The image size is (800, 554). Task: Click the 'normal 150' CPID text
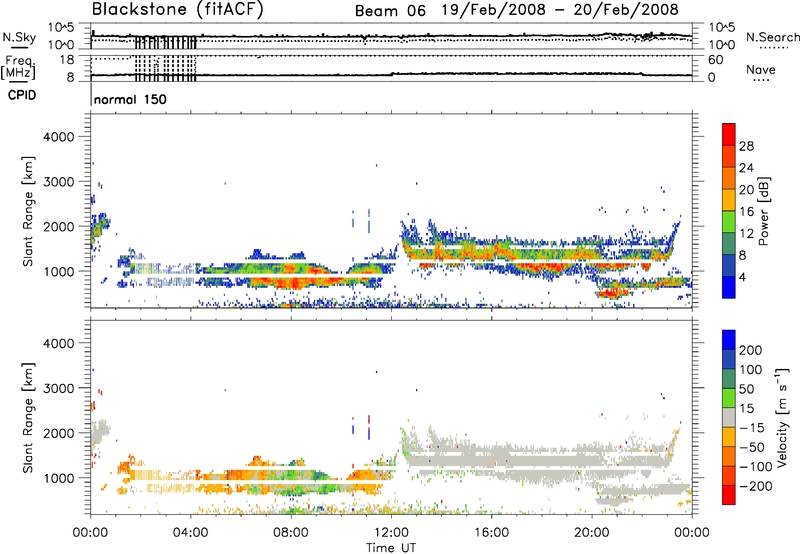[130, 99]
